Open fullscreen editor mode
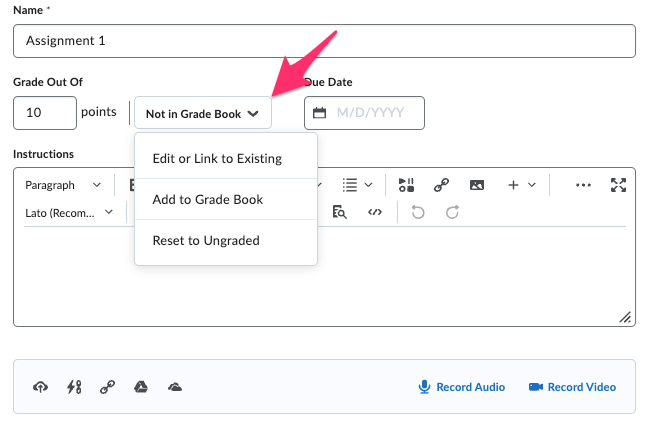Viewport: 647px width, 432px height. [x=618, y=185]
